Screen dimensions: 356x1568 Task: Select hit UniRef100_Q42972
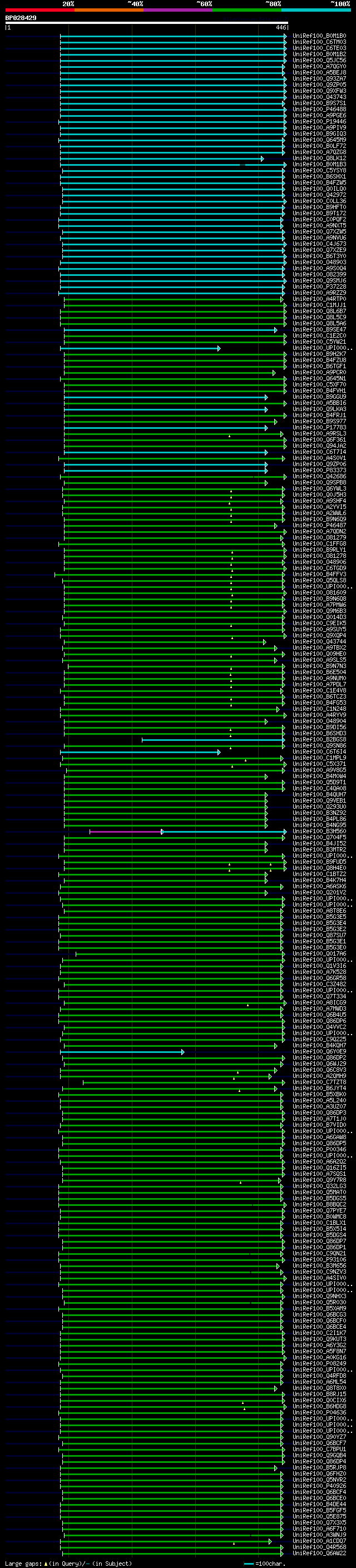[x=319, y=195]
